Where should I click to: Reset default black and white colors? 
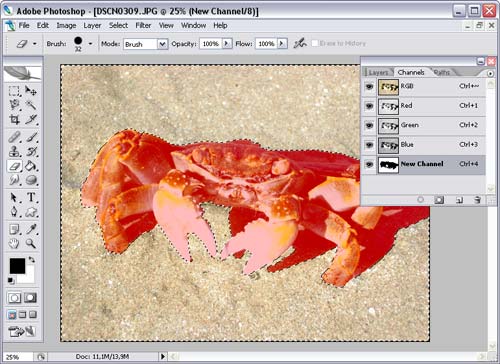tap(11, 281)
